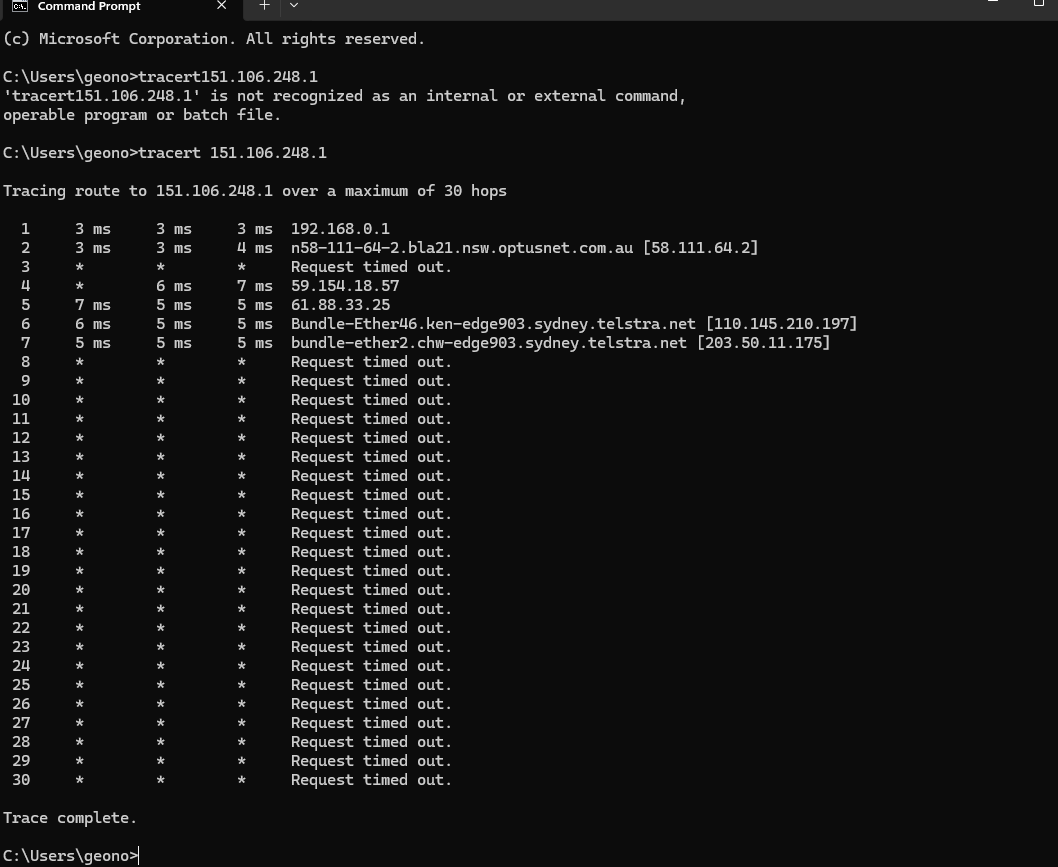Click the correctly spaced tracert 151.106.248.1 command
The height and width of the screenshot is (867, 1058).
point(232,153)
